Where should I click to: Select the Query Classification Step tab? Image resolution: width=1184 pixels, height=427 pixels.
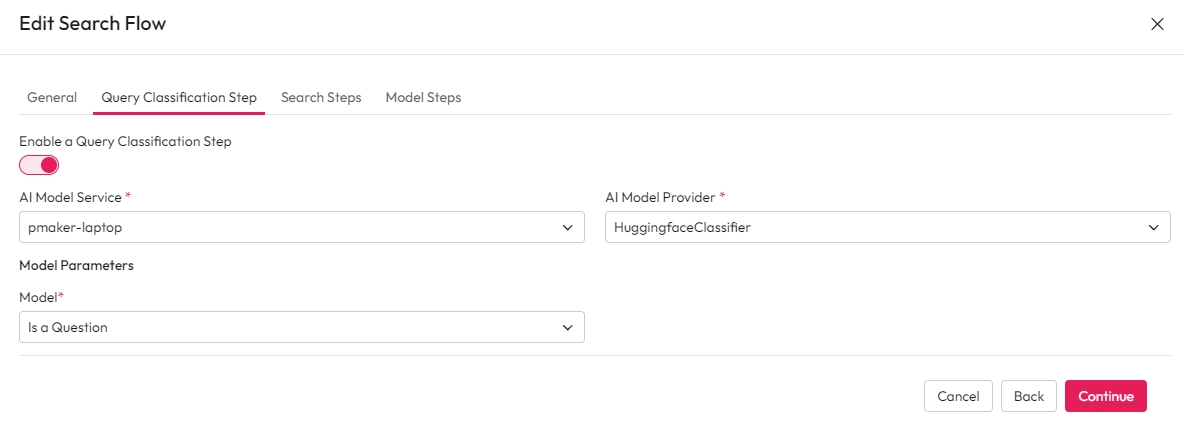179,97
